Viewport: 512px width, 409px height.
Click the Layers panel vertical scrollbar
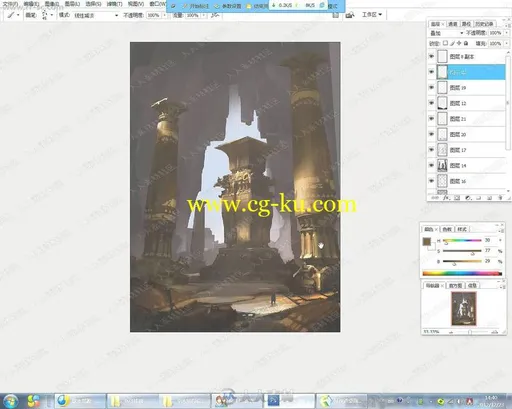click(x=507, y=122)
